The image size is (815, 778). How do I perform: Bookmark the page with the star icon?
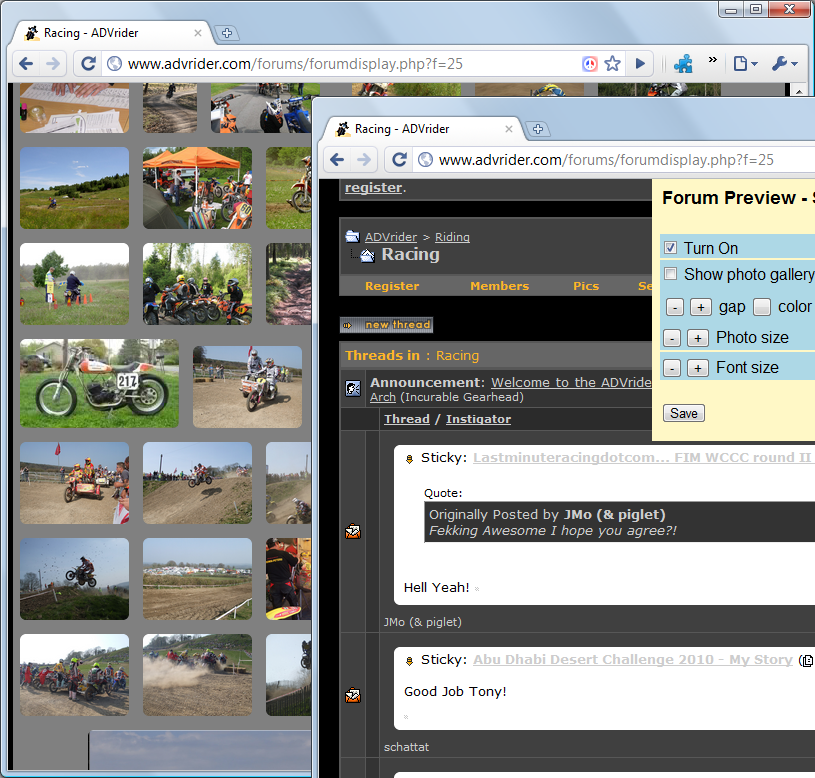[x=613, y=63]
